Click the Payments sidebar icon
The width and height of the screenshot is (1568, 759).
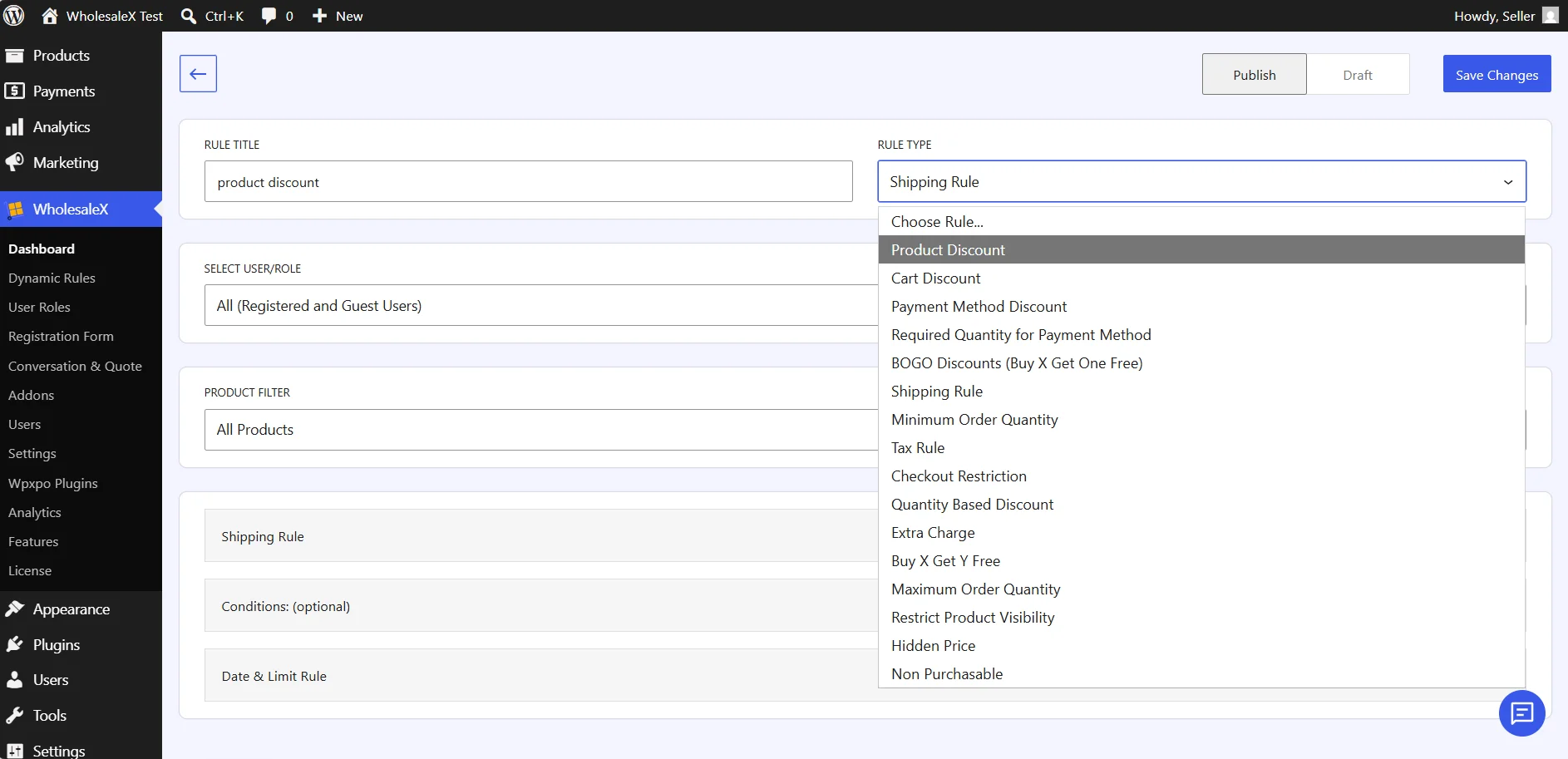click(14, 91)
